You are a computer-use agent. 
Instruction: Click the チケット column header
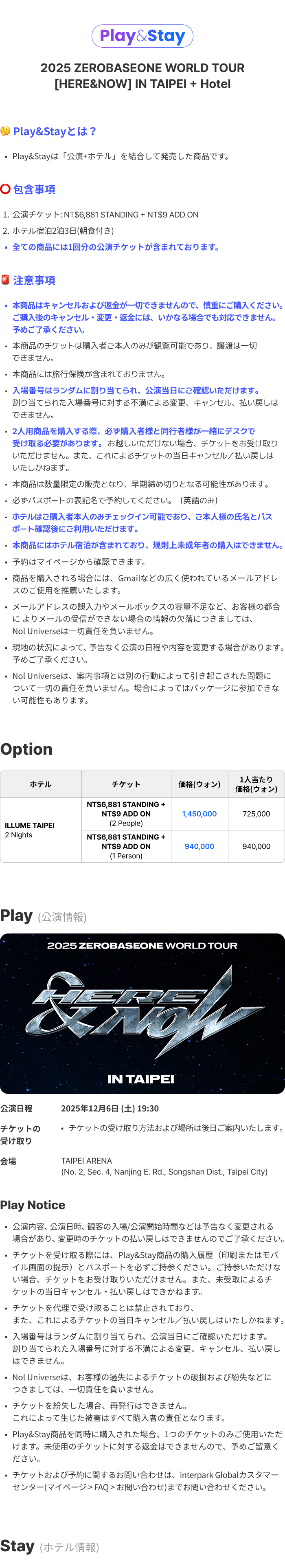point(126,784)
